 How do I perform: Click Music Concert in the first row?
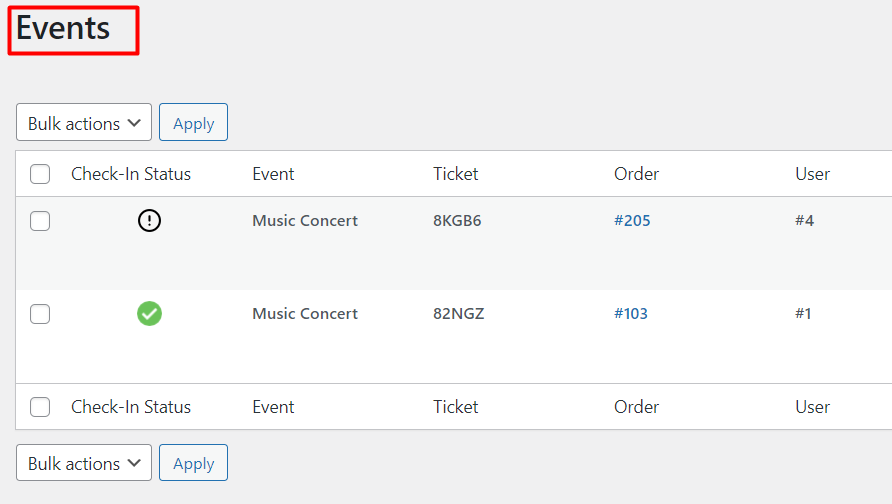coord(305,221)
